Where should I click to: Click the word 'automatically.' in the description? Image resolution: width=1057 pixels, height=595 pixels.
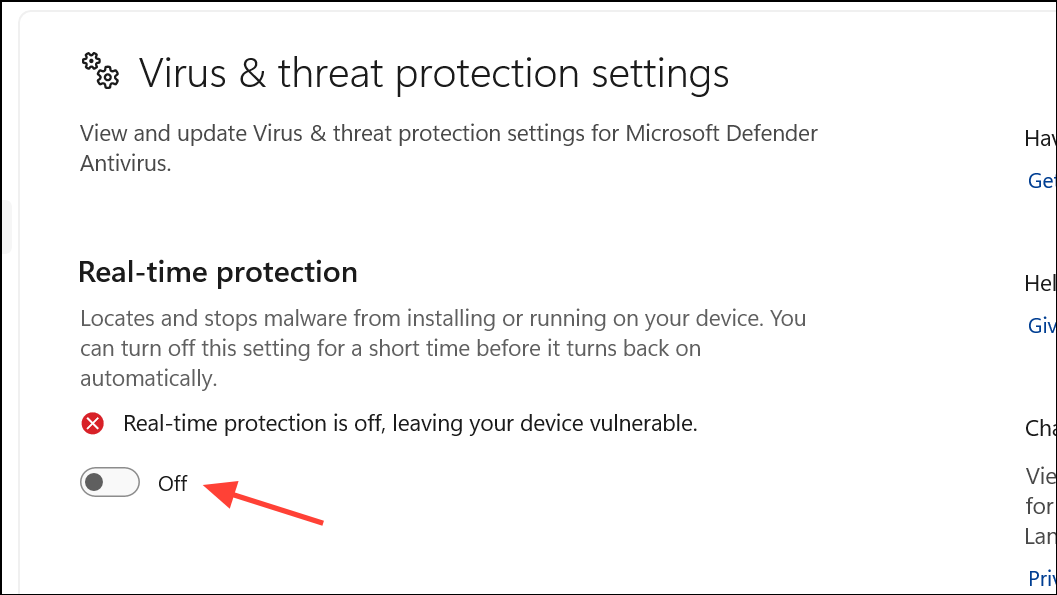148,379
